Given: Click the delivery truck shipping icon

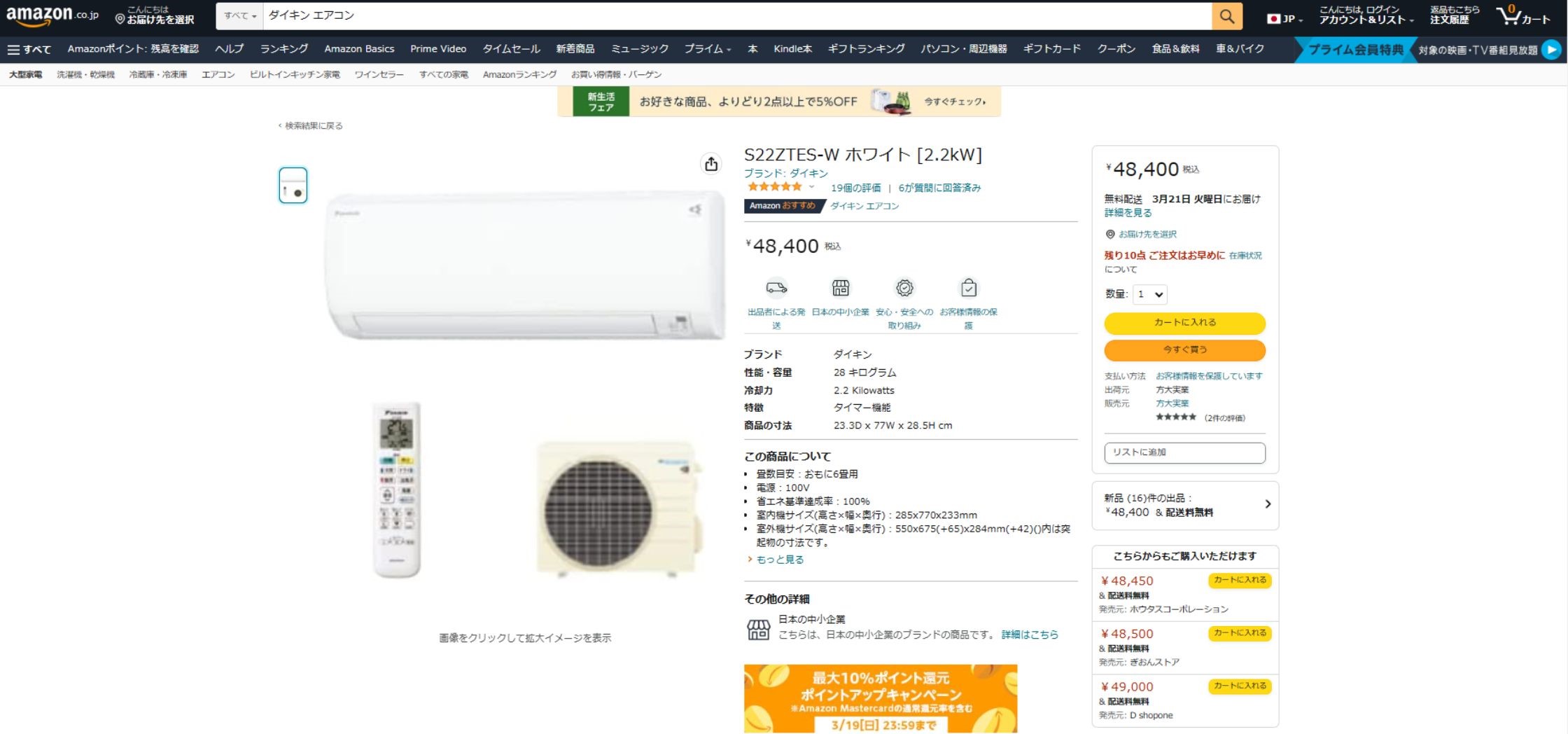Looking at the screenshot, I should (x=776, y=288).
